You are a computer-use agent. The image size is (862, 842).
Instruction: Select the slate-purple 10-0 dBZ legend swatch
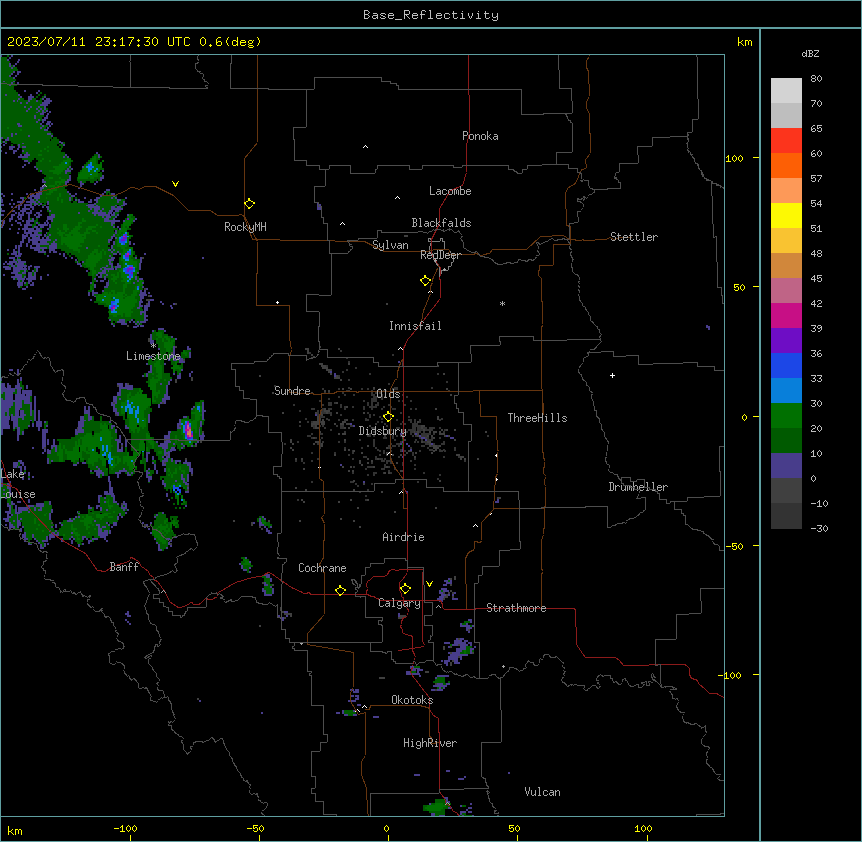coord(786,466)
